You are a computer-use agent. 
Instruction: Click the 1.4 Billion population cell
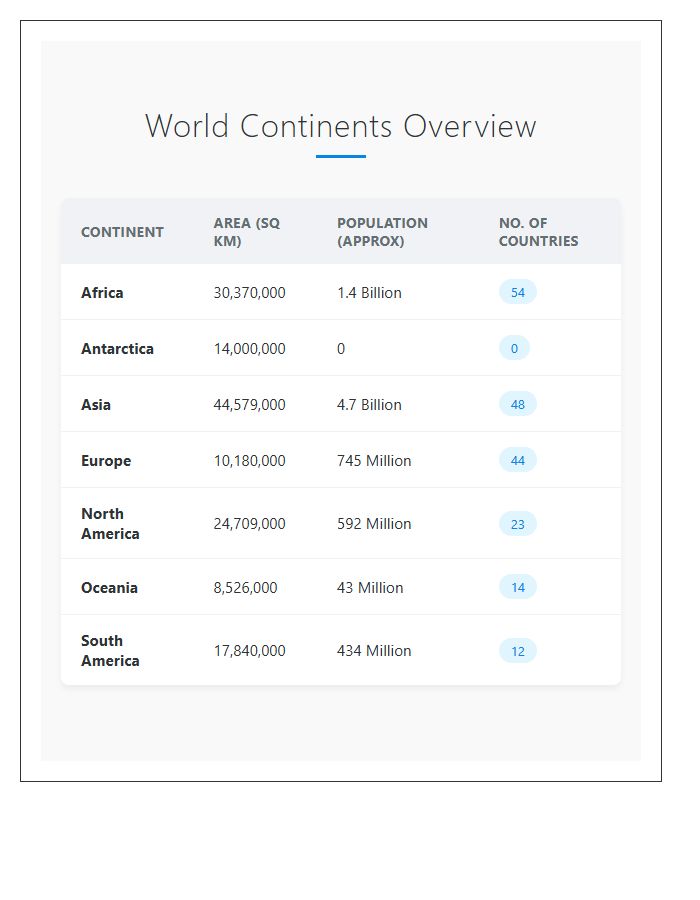pyautogui.click(x=370, y=293)
